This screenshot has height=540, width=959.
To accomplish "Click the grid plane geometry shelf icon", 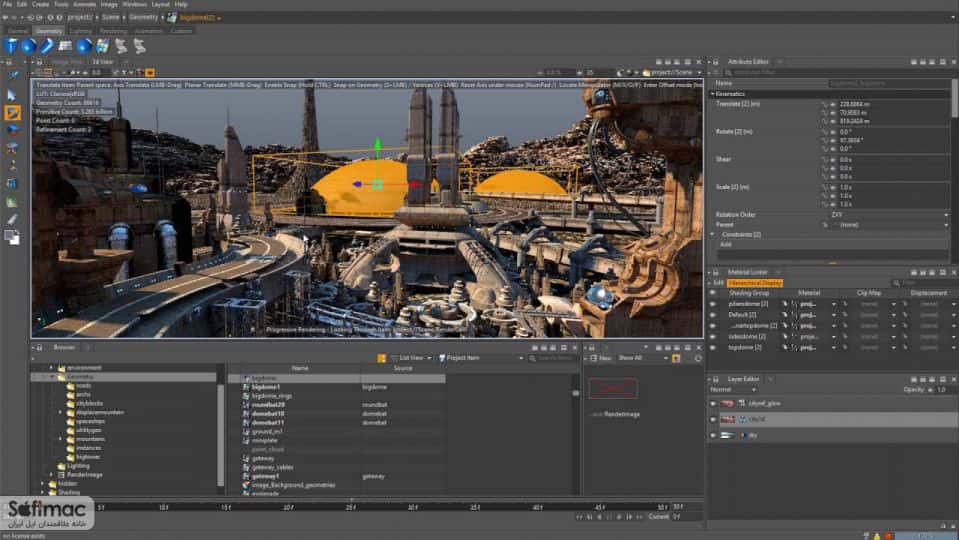I will pyautogui.click(x=65, y=46).
